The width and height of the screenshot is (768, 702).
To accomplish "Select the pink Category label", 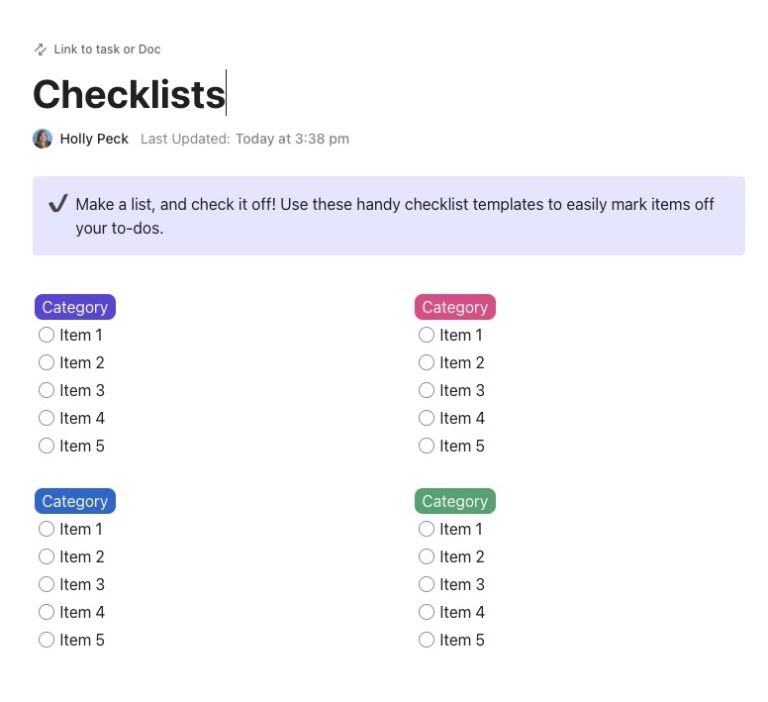I will click(455, 307).
